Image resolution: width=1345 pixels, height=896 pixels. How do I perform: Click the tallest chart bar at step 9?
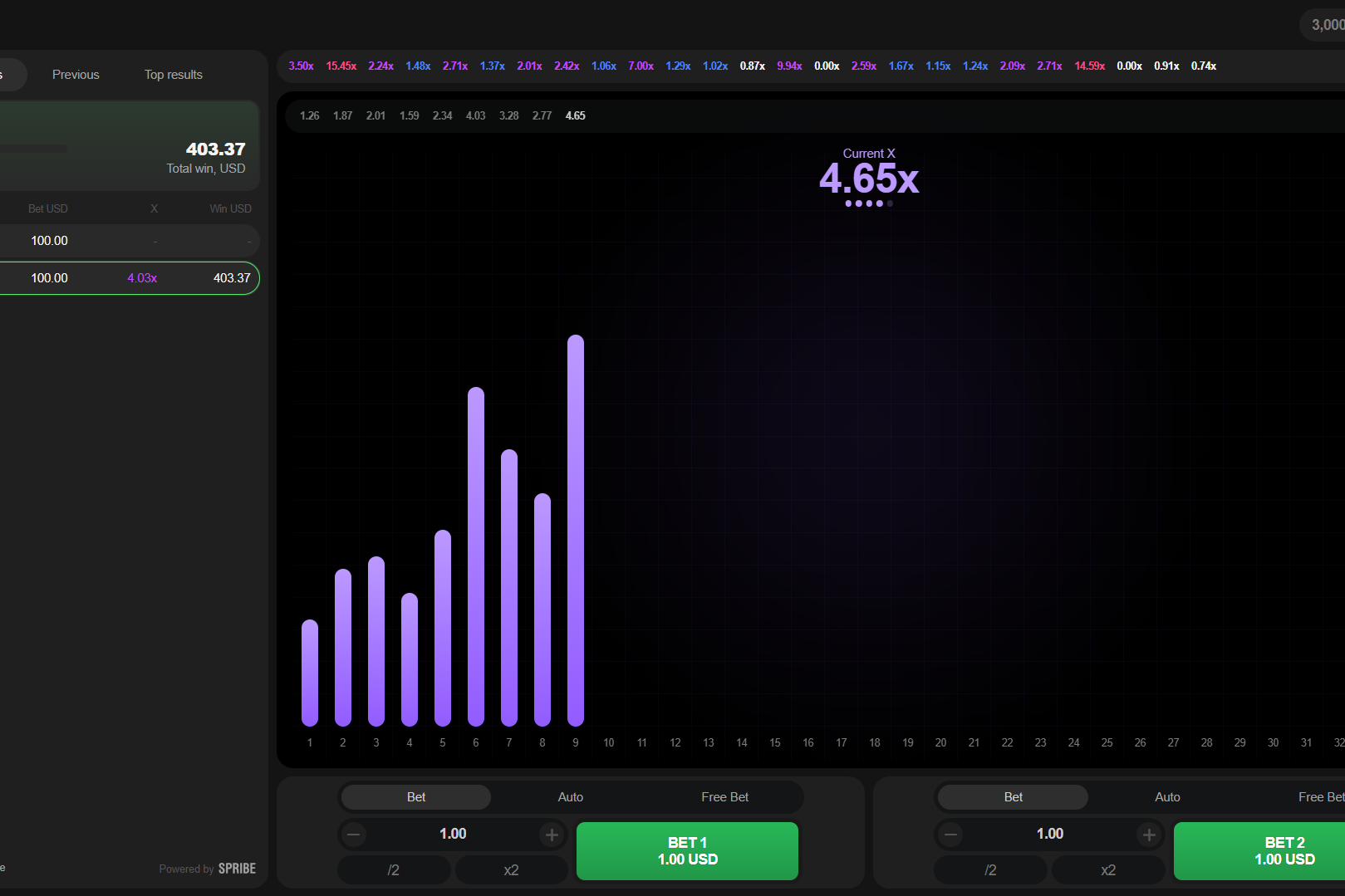576,531
